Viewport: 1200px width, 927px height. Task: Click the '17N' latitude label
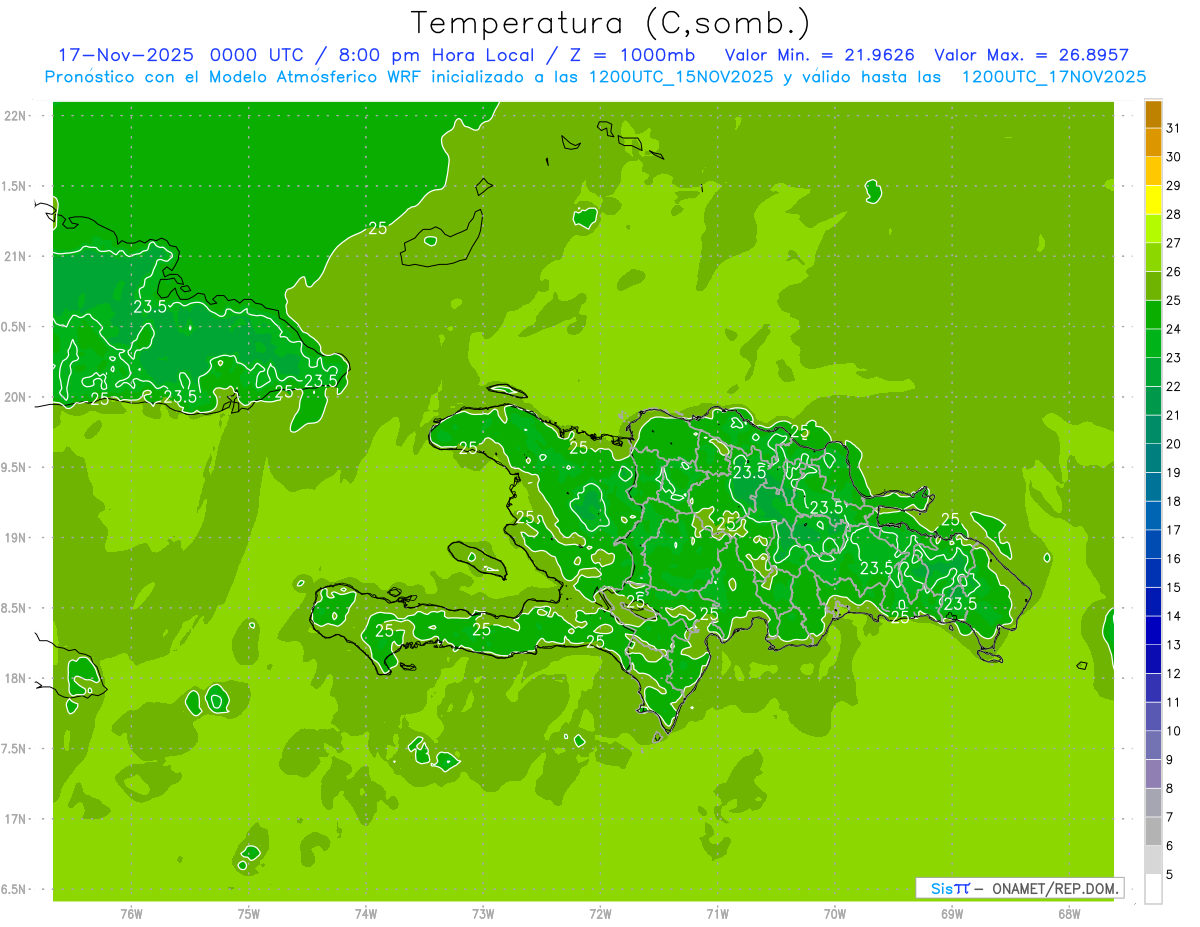pos(15,819)
